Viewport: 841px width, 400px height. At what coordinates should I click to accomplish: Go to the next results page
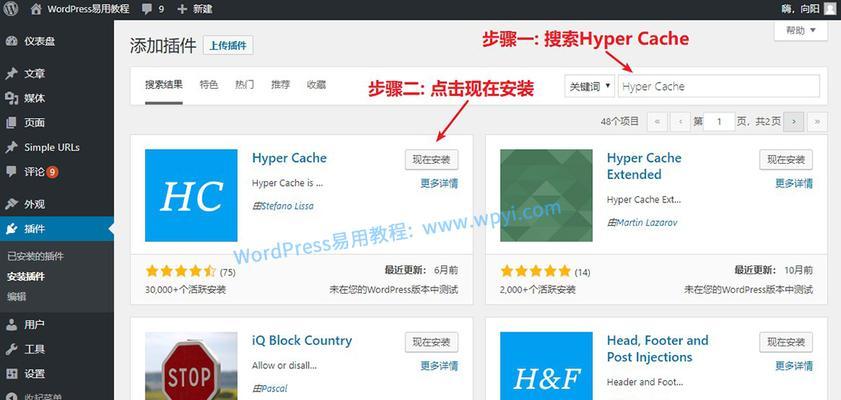(794, 122)
